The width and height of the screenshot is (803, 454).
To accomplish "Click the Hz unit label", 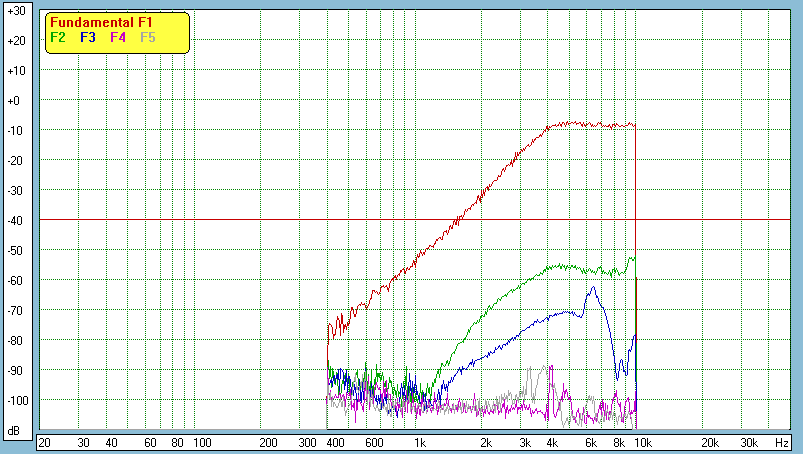I will tap(783, 441).
